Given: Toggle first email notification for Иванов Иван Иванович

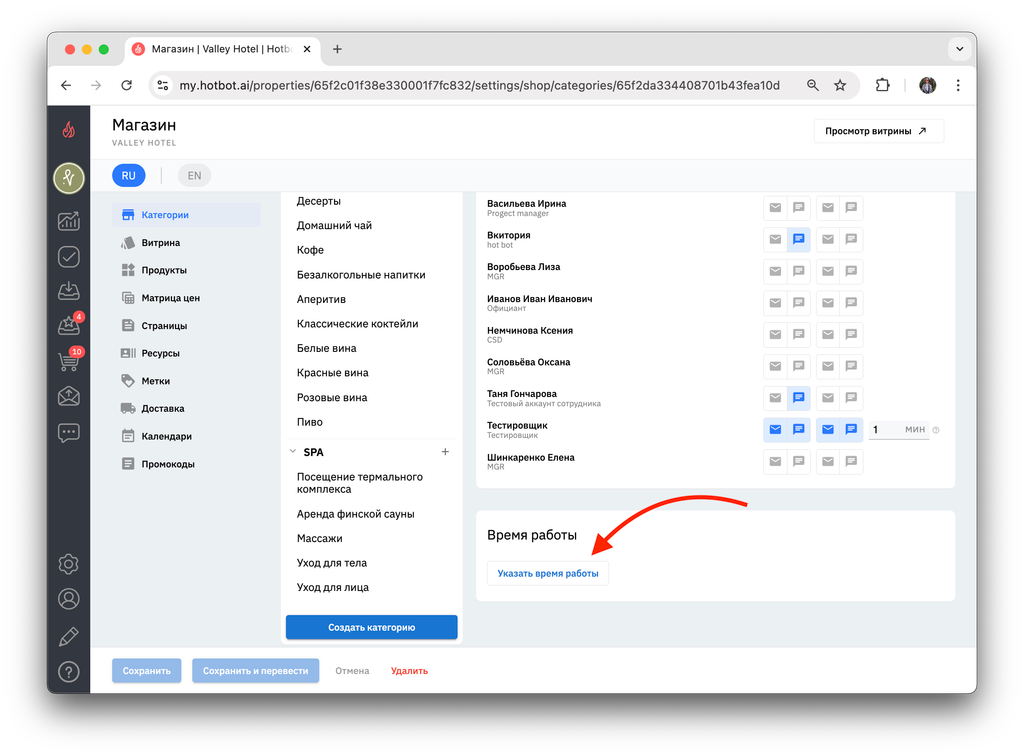Looking at the screenshot, I should [775, 302].
